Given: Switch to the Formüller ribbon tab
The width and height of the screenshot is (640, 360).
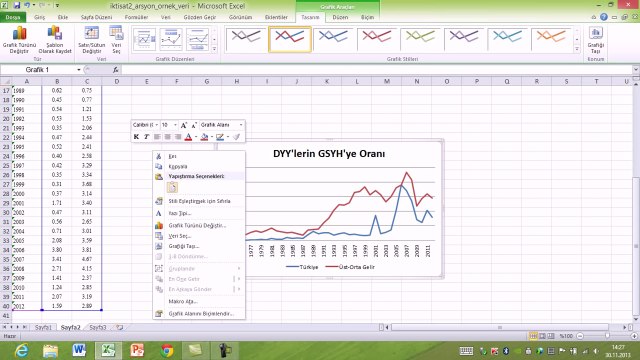Looking at the screenshot, I should 136,17.
